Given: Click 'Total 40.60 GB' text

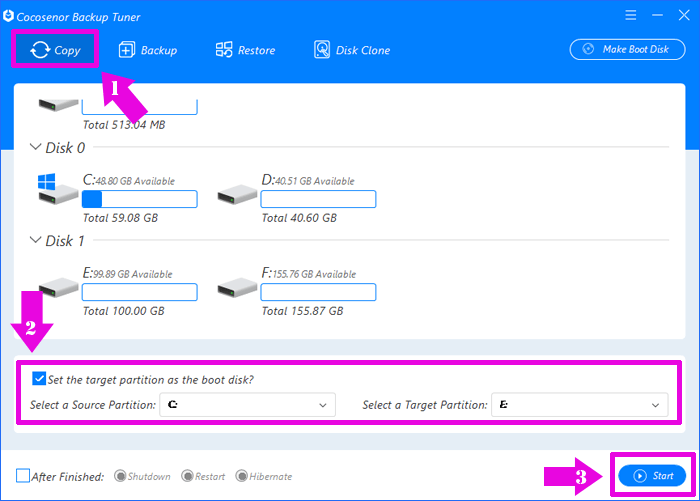Looking at the screenshot, I should [x=299, y=218].
